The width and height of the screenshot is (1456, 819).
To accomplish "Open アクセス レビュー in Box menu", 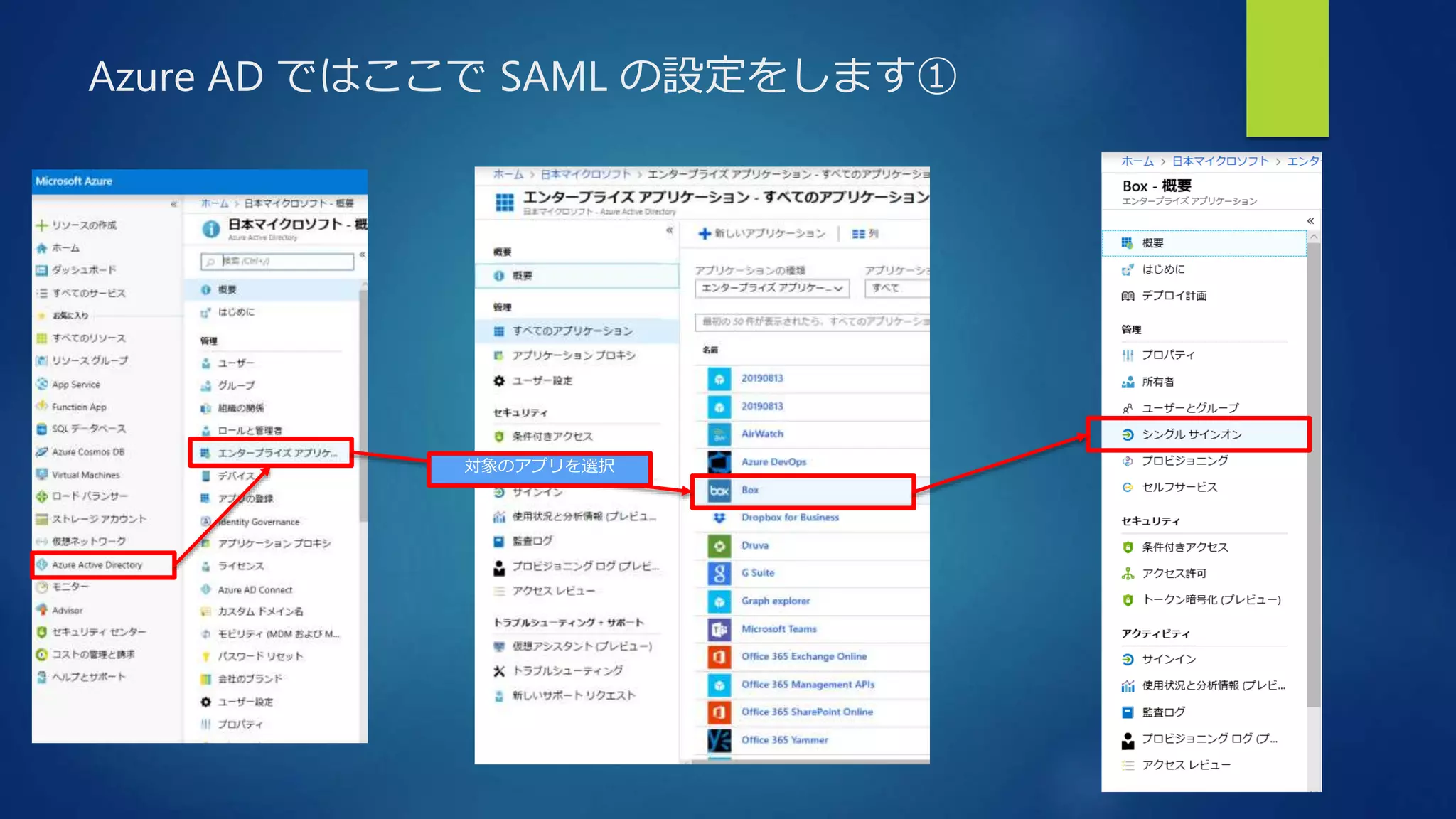I will [x=1186, y=765].
